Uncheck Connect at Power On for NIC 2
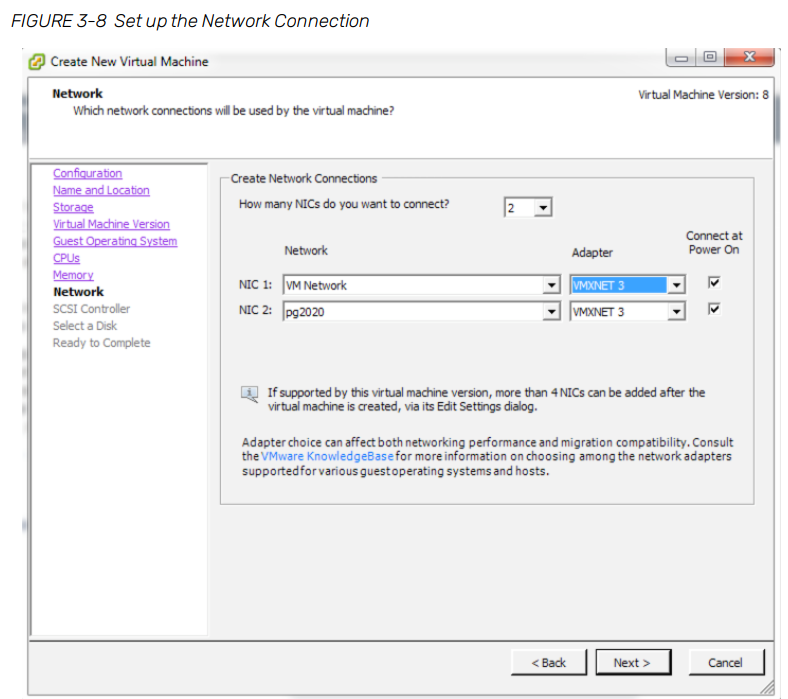This screenshot has height=699, width=788. coord(714,309)
